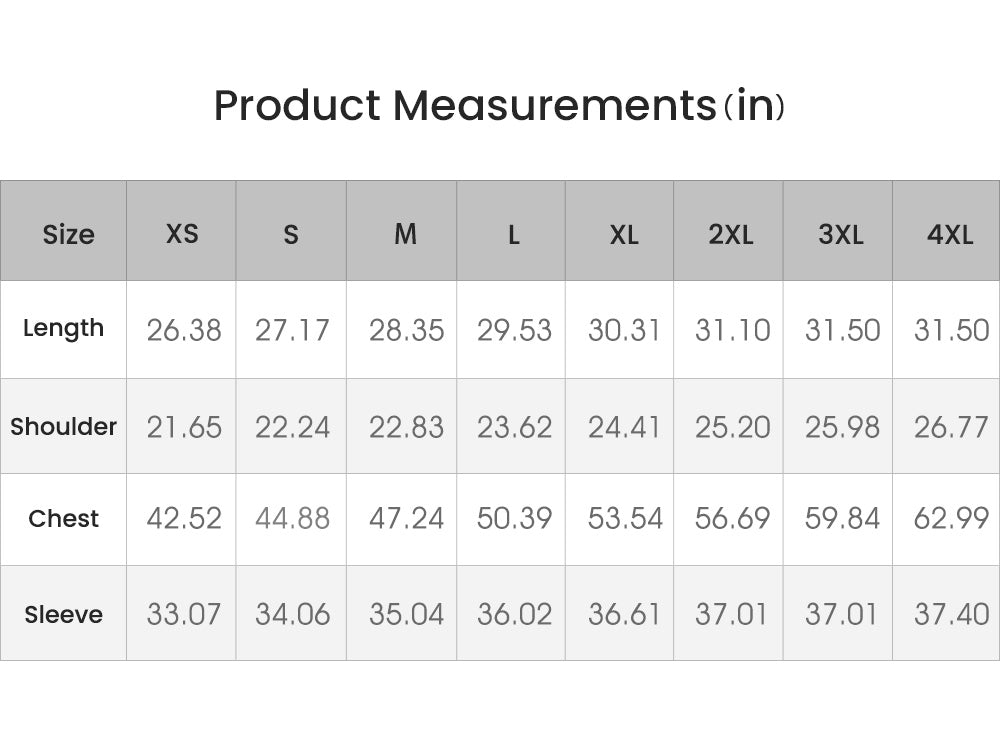The height and width of the screenshot is (750, 1000).
Task: Click the 3XL length value 31.50
Action: coord(842,330)
